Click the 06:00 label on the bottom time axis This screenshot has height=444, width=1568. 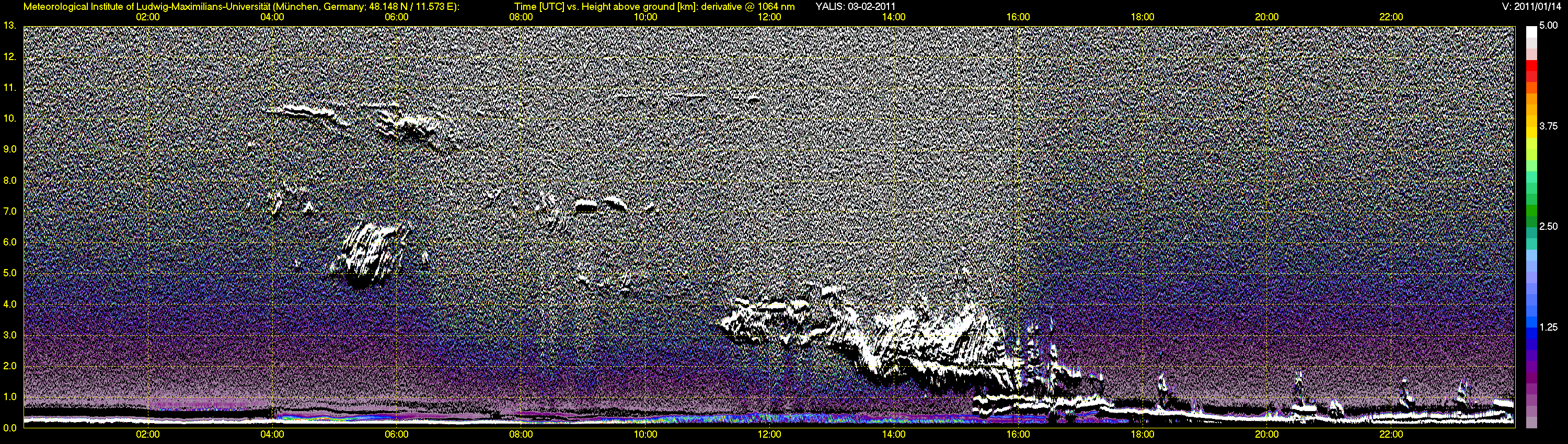point(397,434)
